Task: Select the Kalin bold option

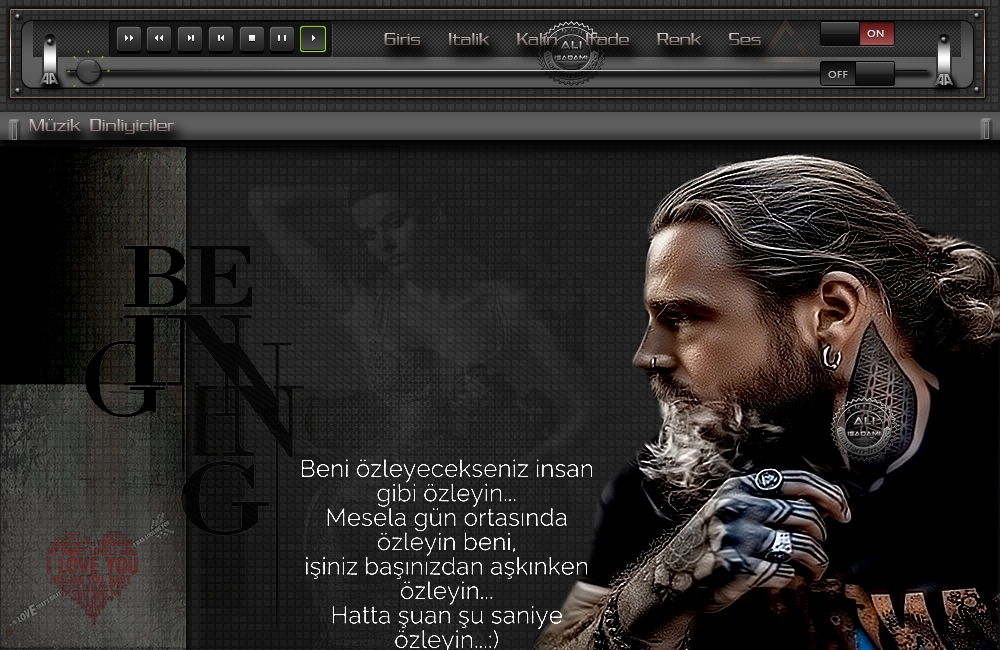Action: 534,40
